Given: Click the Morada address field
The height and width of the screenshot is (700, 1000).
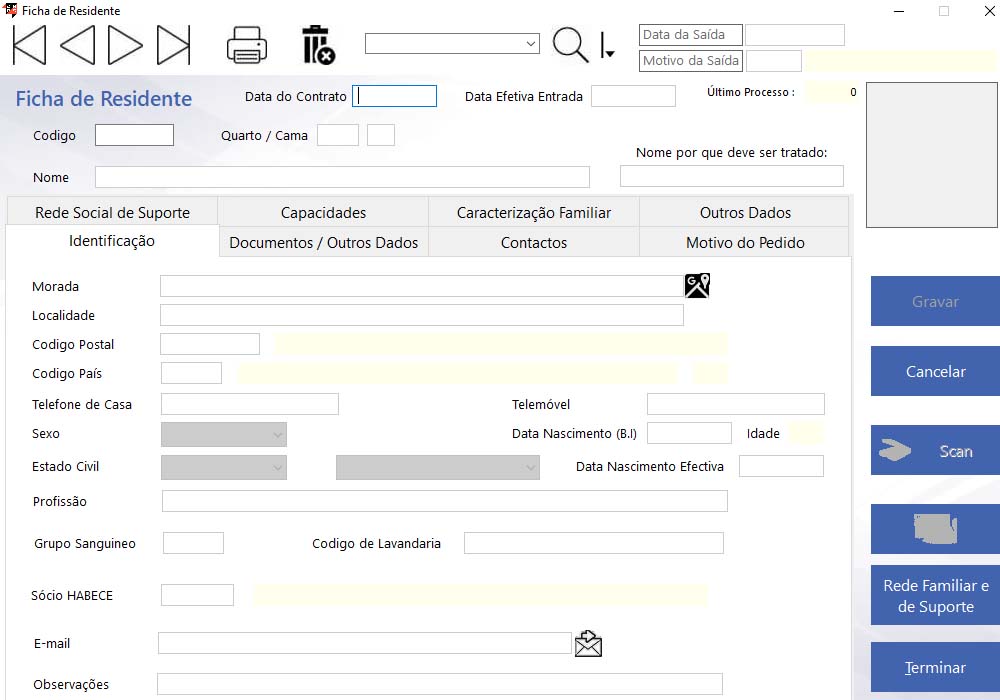Looking at the screenshot, I should pyautogui.click(x=422, y=286).
